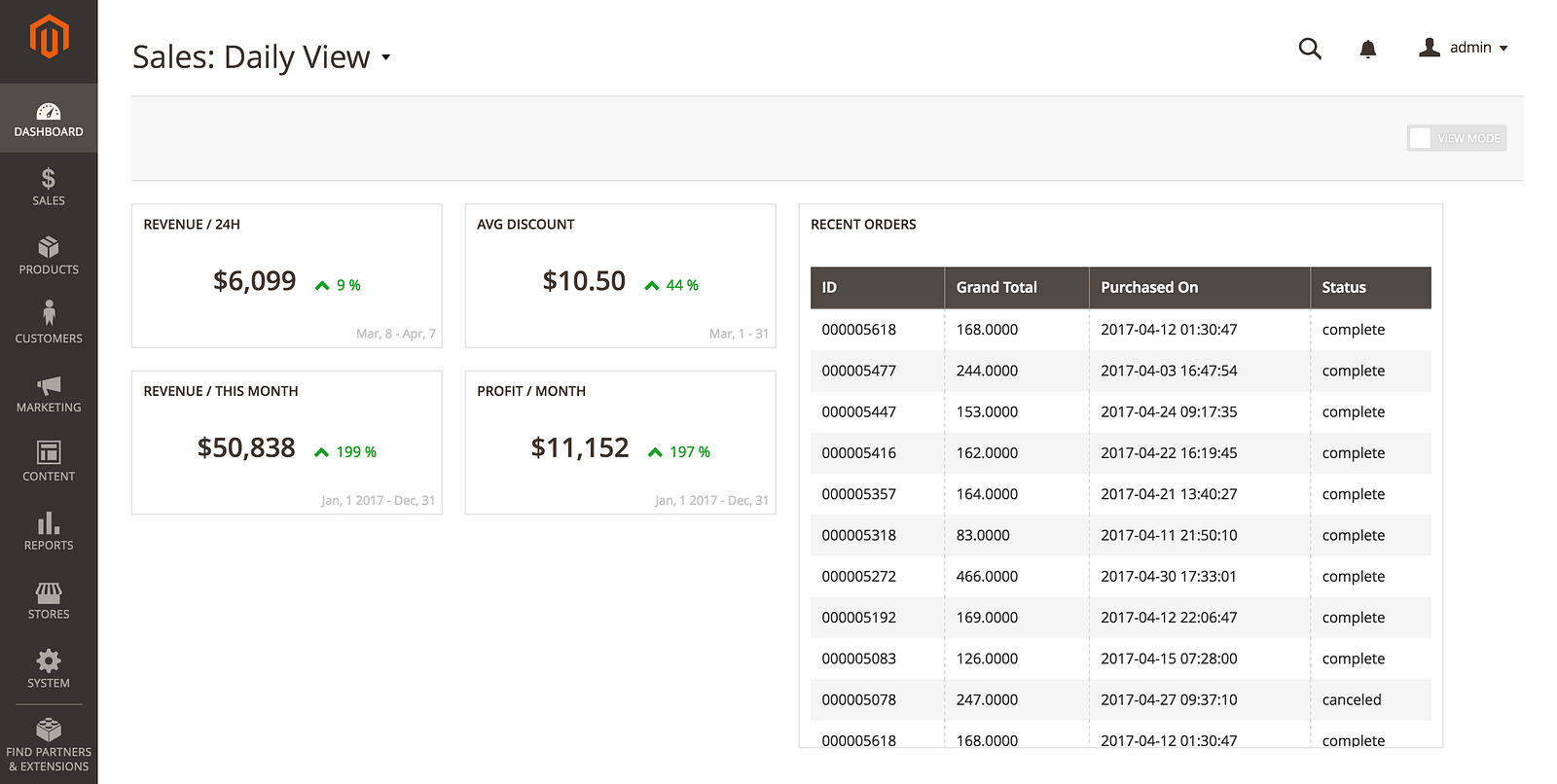Select the canceled order row 000005078
Image resolution: width=1557 pixels, height=784 pixels.
1119,699
